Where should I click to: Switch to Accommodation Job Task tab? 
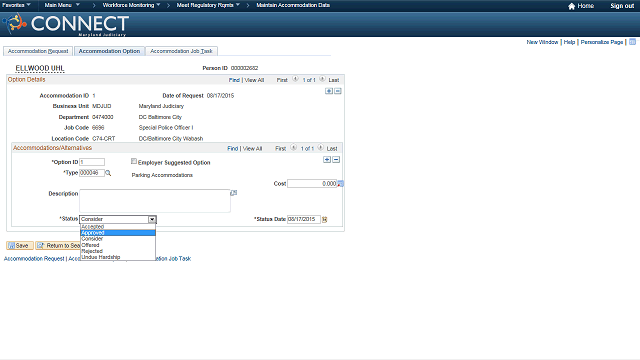(x=181, y=51)
